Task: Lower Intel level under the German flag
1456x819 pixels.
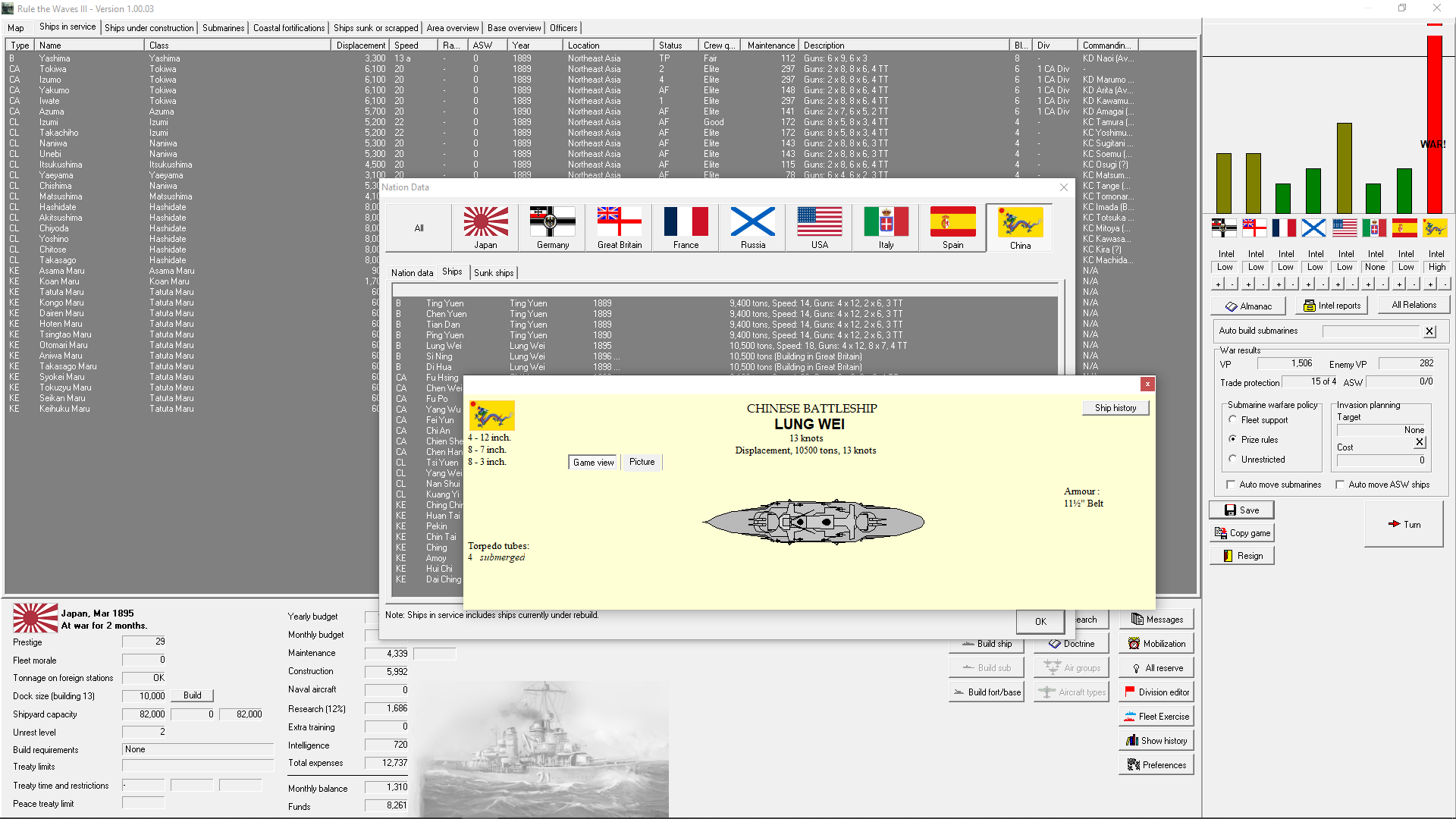Action: click(1232, 284)
